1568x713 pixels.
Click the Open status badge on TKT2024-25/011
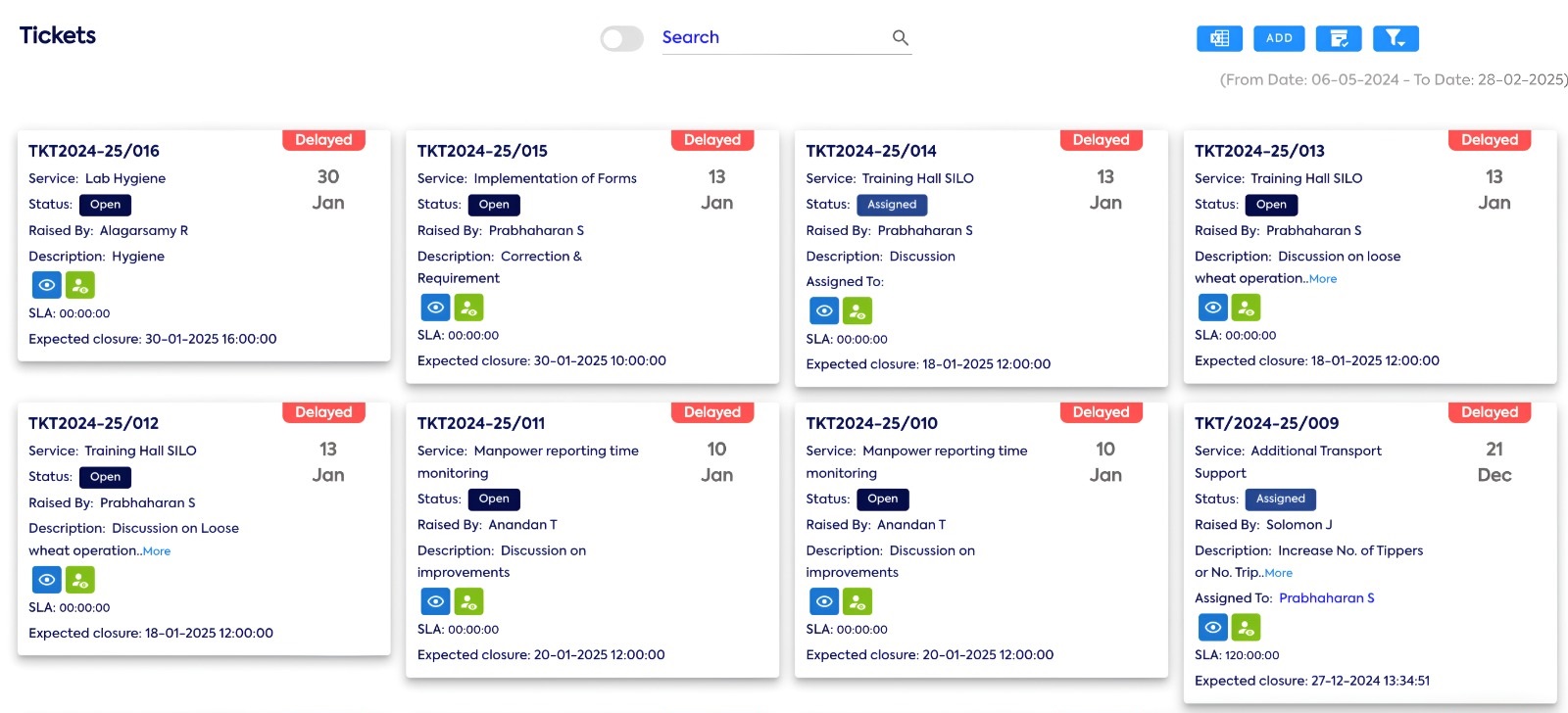[494, 499]
